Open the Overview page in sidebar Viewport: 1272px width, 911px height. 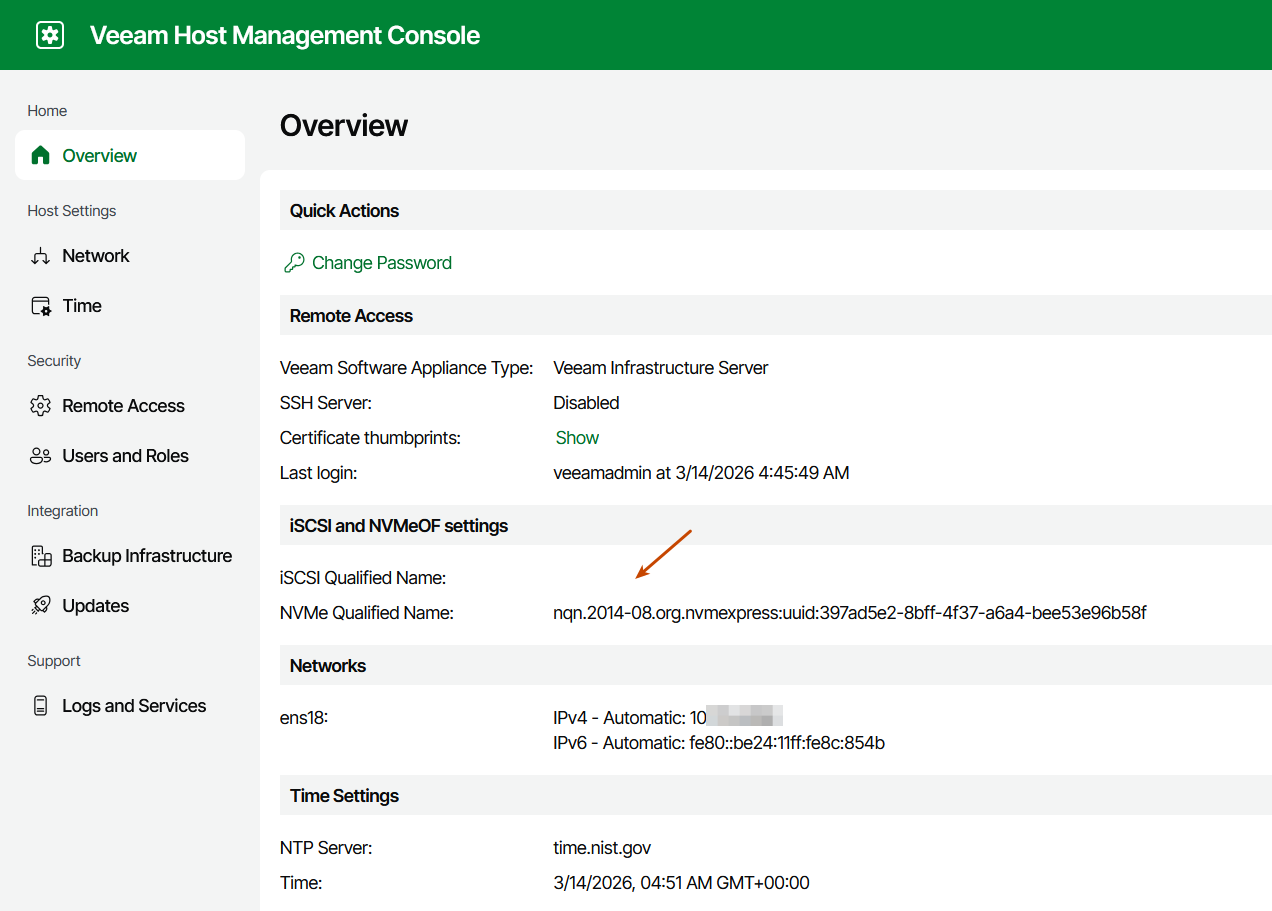(x=130, y=155)
